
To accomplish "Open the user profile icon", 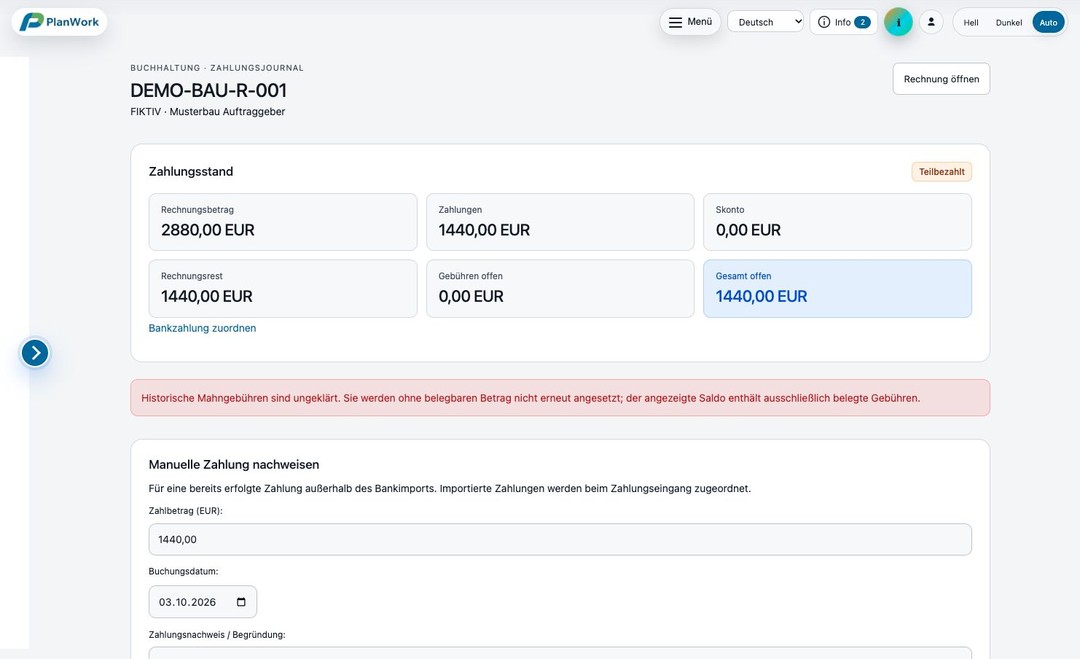I will [931, 22].
